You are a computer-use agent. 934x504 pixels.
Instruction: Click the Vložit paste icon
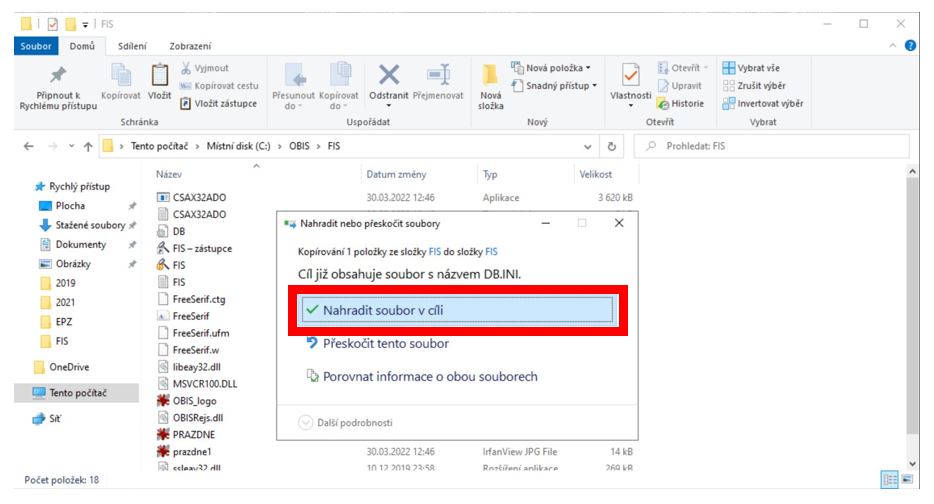click(159, 76)
